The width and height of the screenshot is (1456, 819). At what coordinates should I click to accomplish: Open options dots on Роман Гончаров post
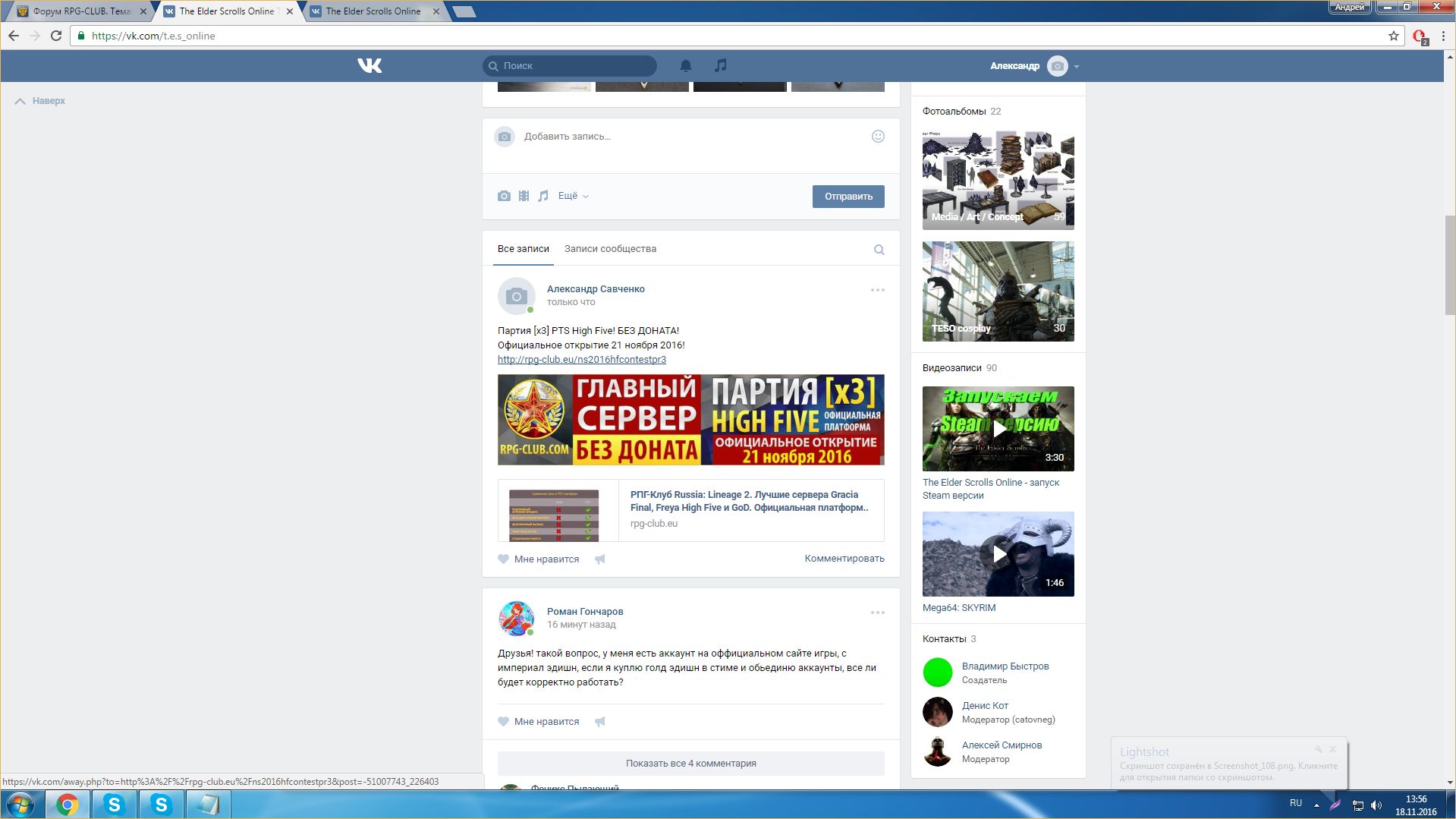tap(878, 613)
